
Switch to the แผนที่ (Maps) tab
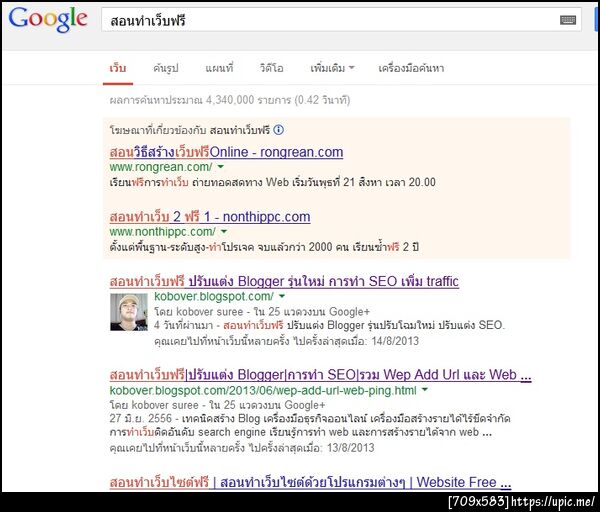click(x=219, y=68)
